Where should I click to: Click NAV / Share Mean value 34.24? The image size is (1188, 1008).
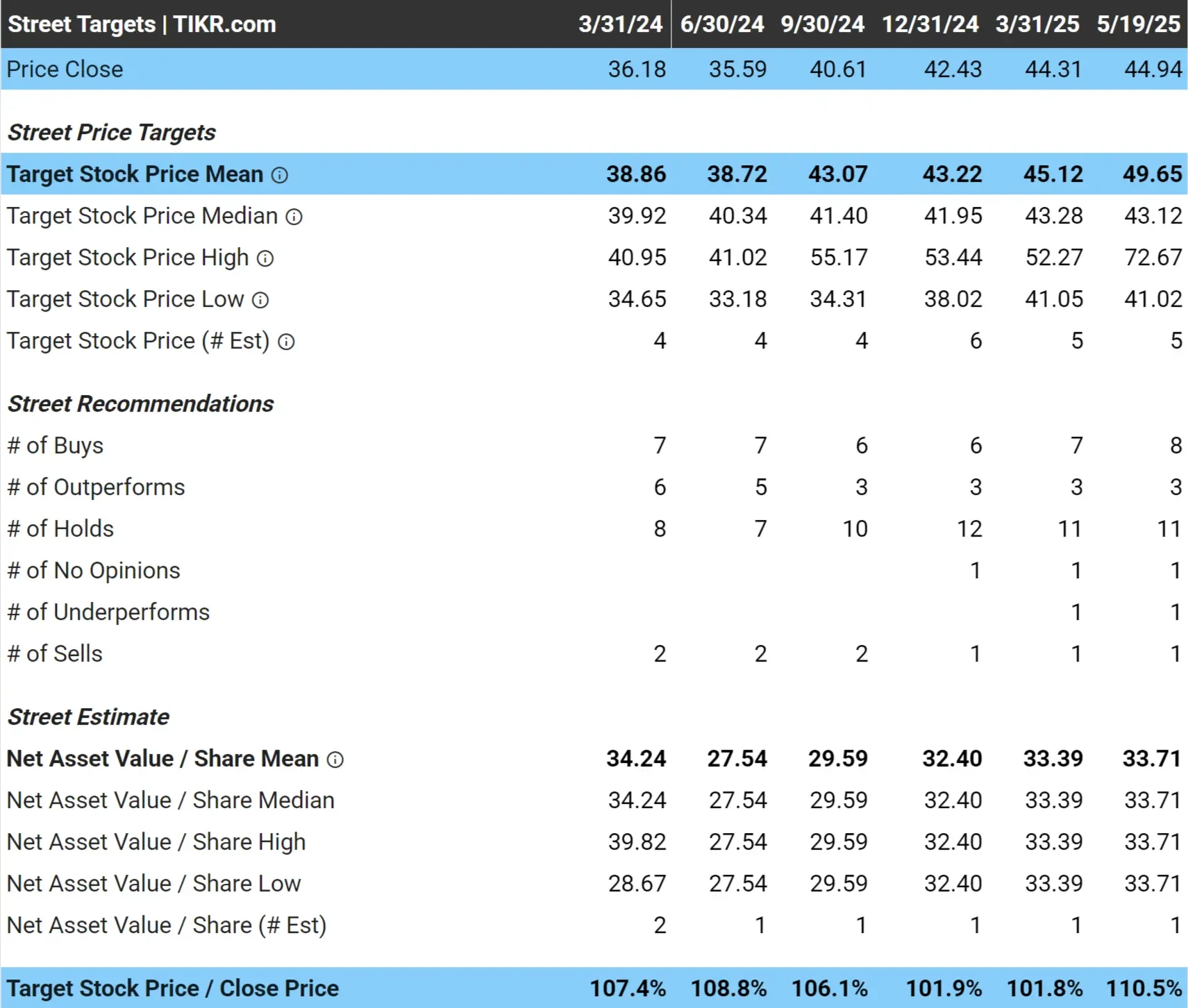[x=636, y=759]
